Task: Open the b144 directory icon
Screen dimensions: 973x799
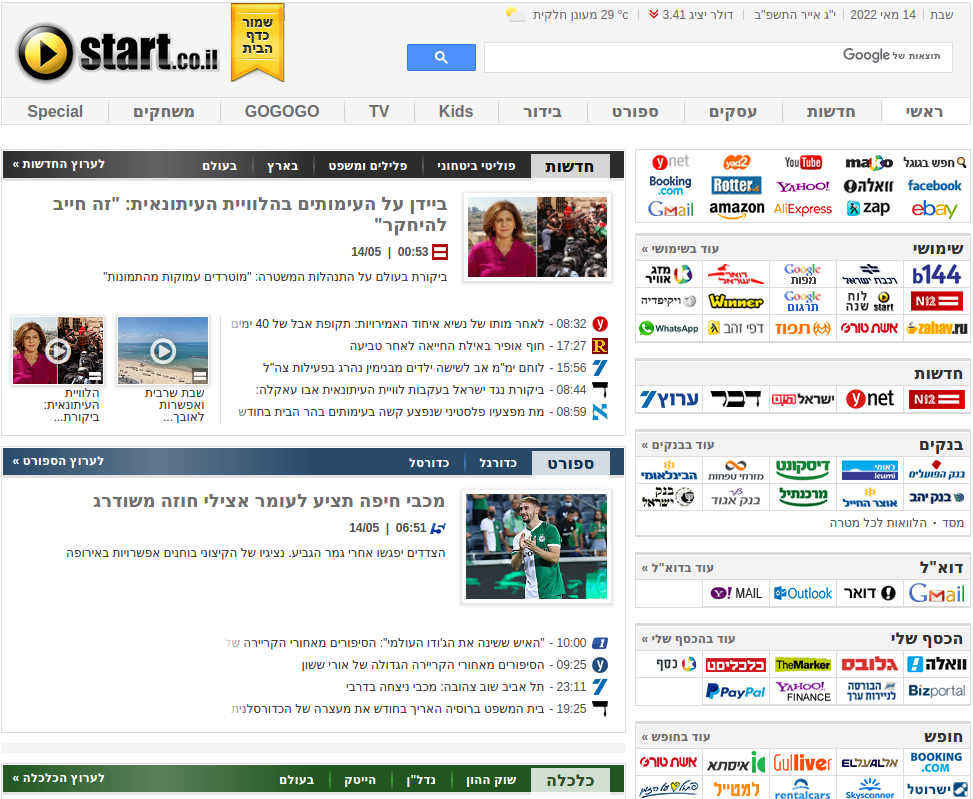Action: 936,274
